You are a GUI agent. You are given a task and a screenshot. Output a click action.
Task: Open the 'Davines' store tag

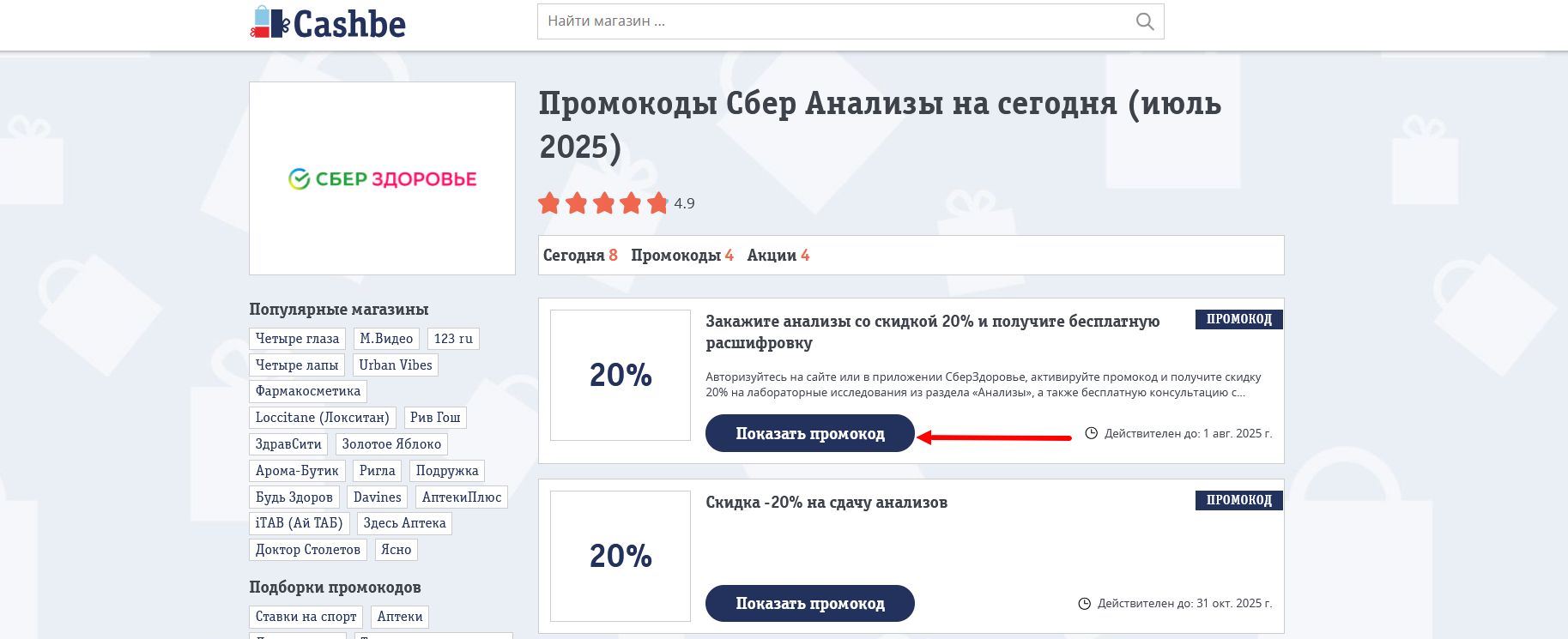click(x=378, y=497)
